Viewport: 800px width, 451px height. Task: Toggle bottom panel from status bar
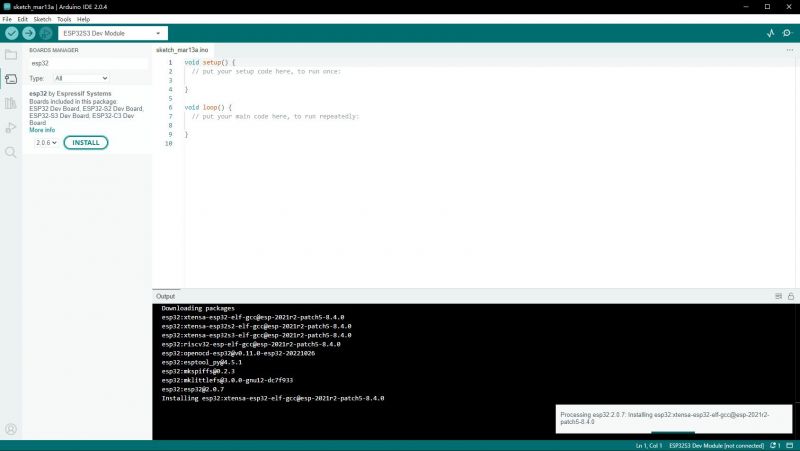click(791, 445)
